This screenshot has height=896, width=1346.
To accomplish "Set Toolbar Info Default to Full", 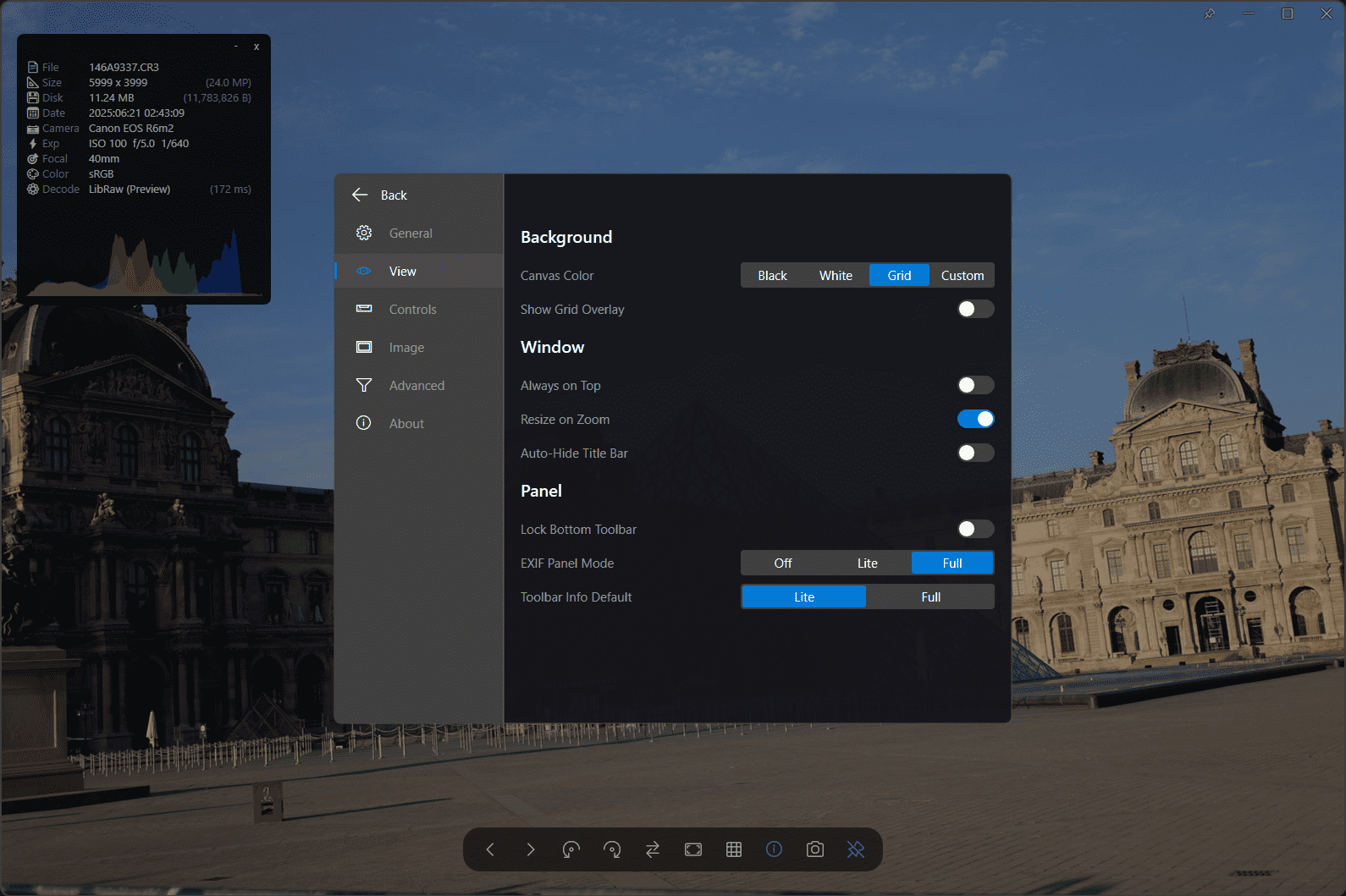I will point(931,597).
